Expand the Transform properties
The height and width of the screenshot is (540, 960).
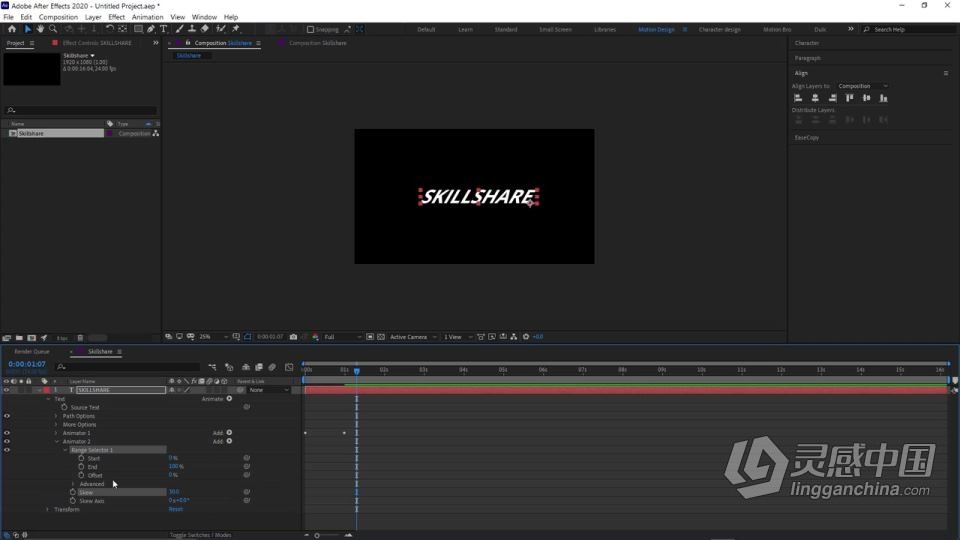click(47, 509)
